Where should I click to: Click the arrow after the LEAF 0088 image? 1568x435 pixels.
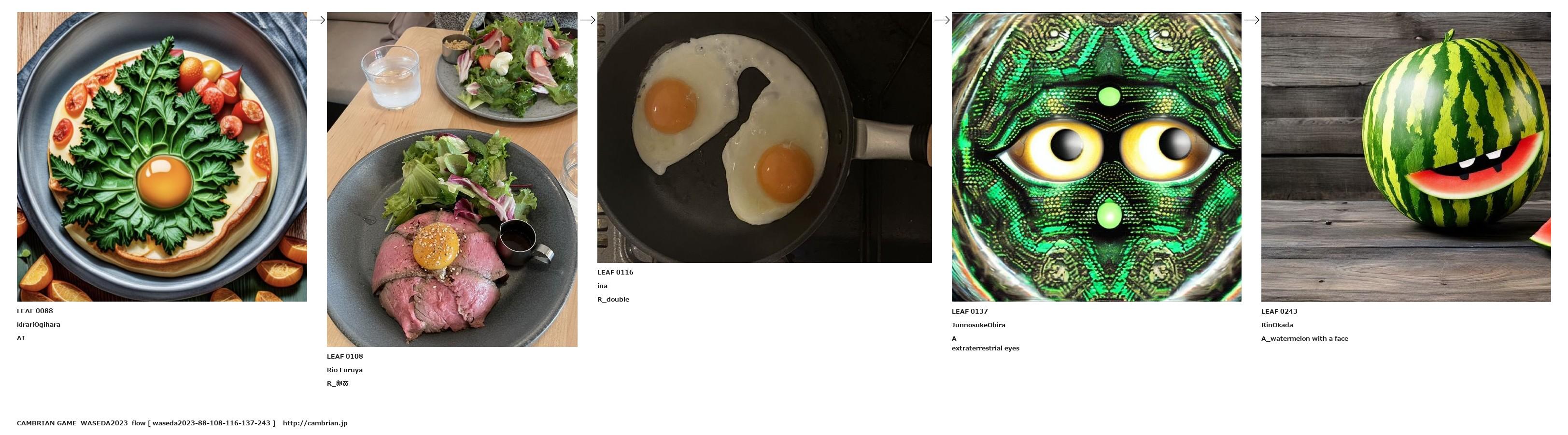pyautogui.click(x=317, y=20)
